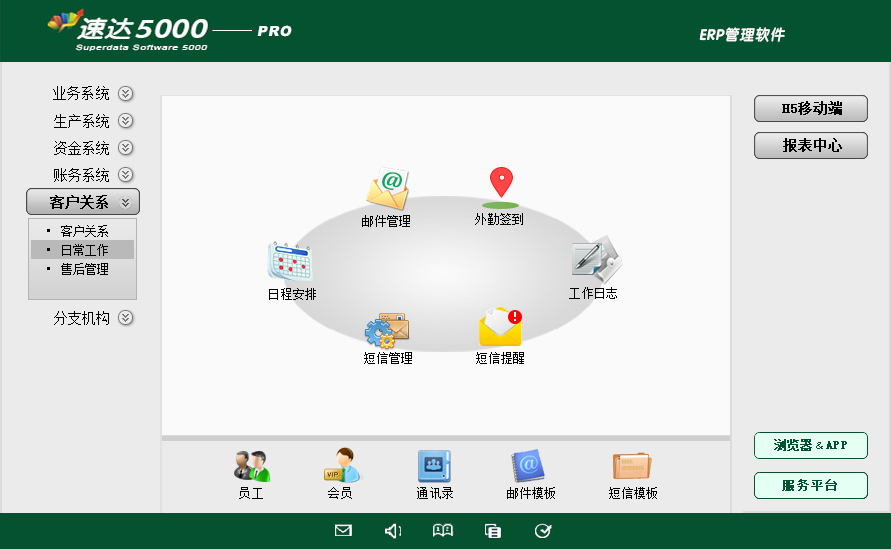Expand the 分支机构 chevron

(126, 318)
